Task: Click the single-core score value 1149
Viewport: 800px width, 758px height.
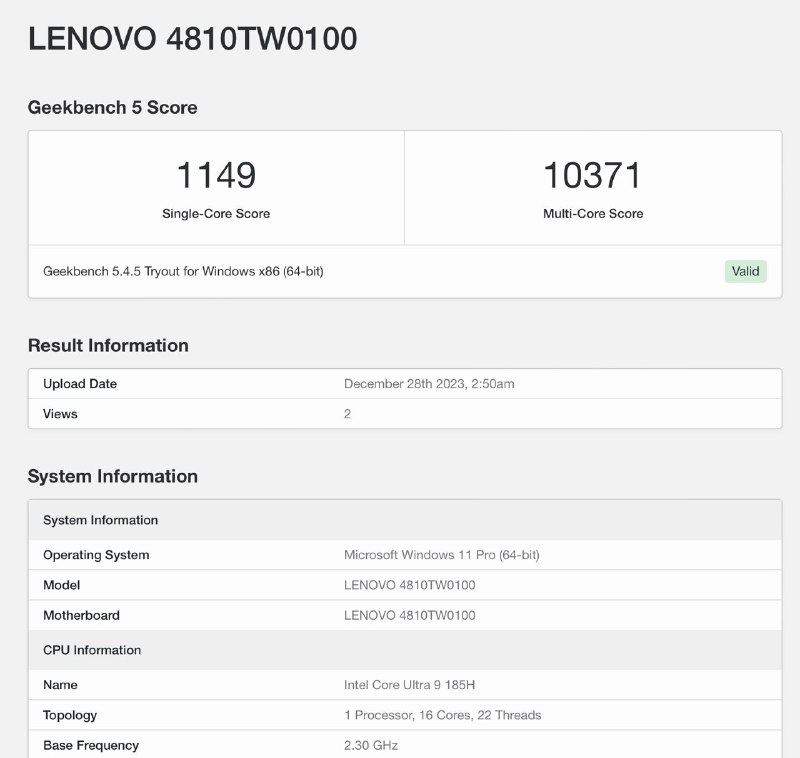Action: click(x=216, y=175)
